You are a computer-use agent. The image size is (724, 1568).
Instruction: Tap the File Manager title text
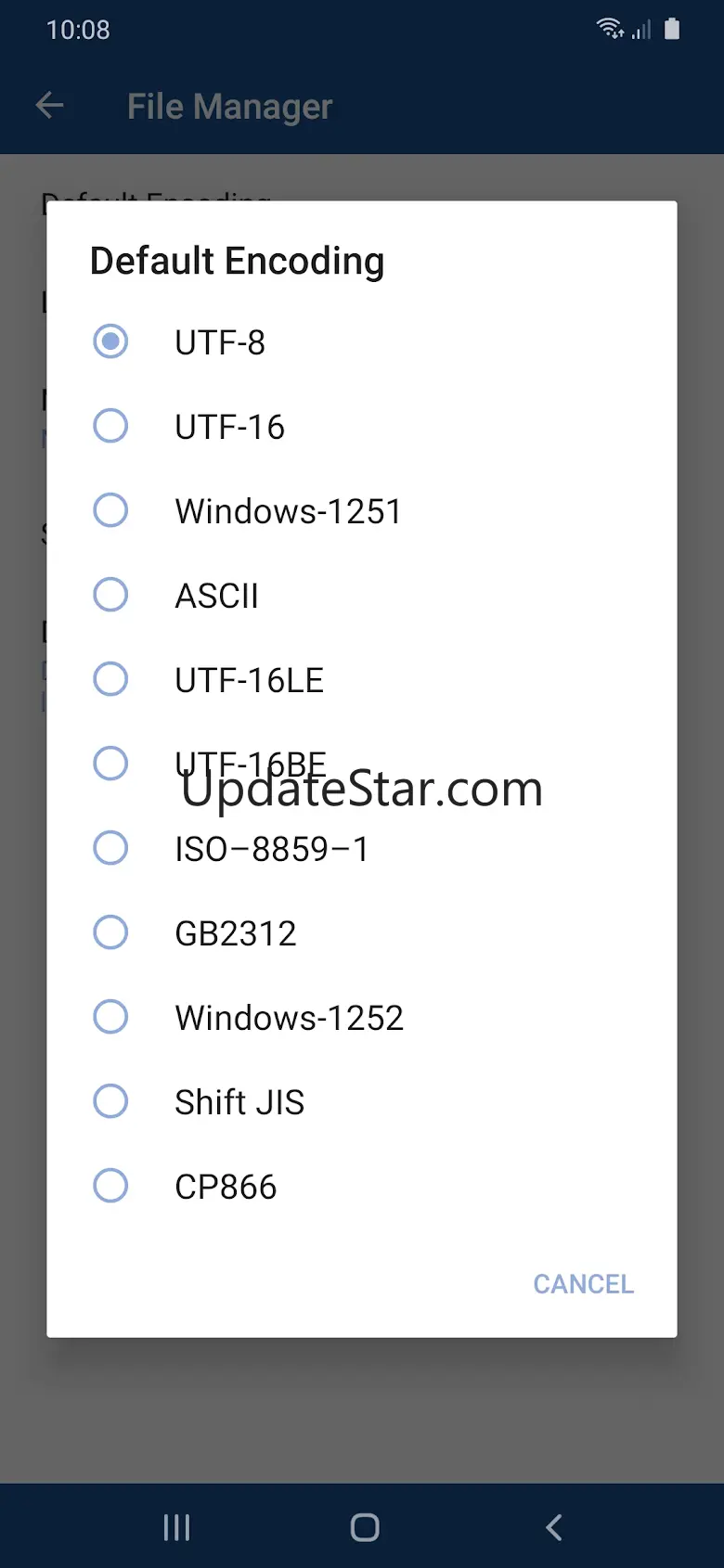229,107
